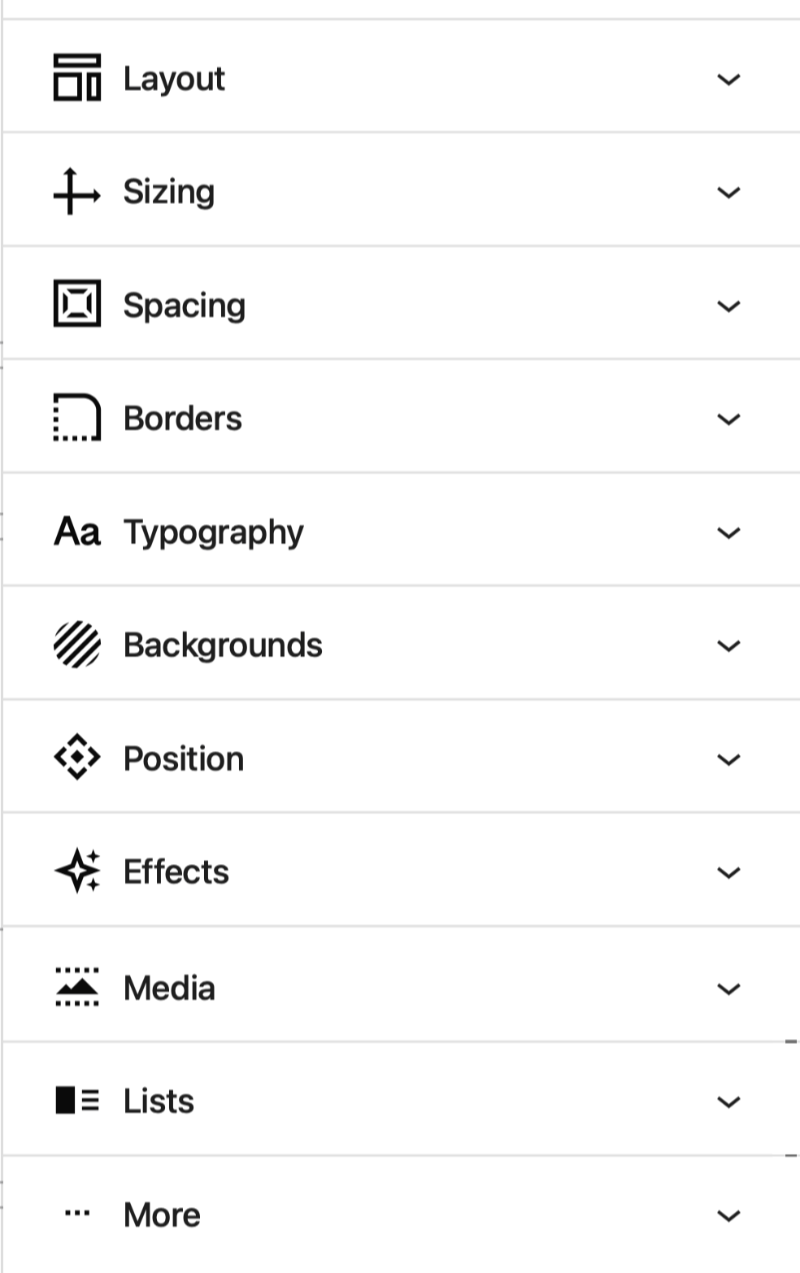Select the Media section label

pos(169,988)
